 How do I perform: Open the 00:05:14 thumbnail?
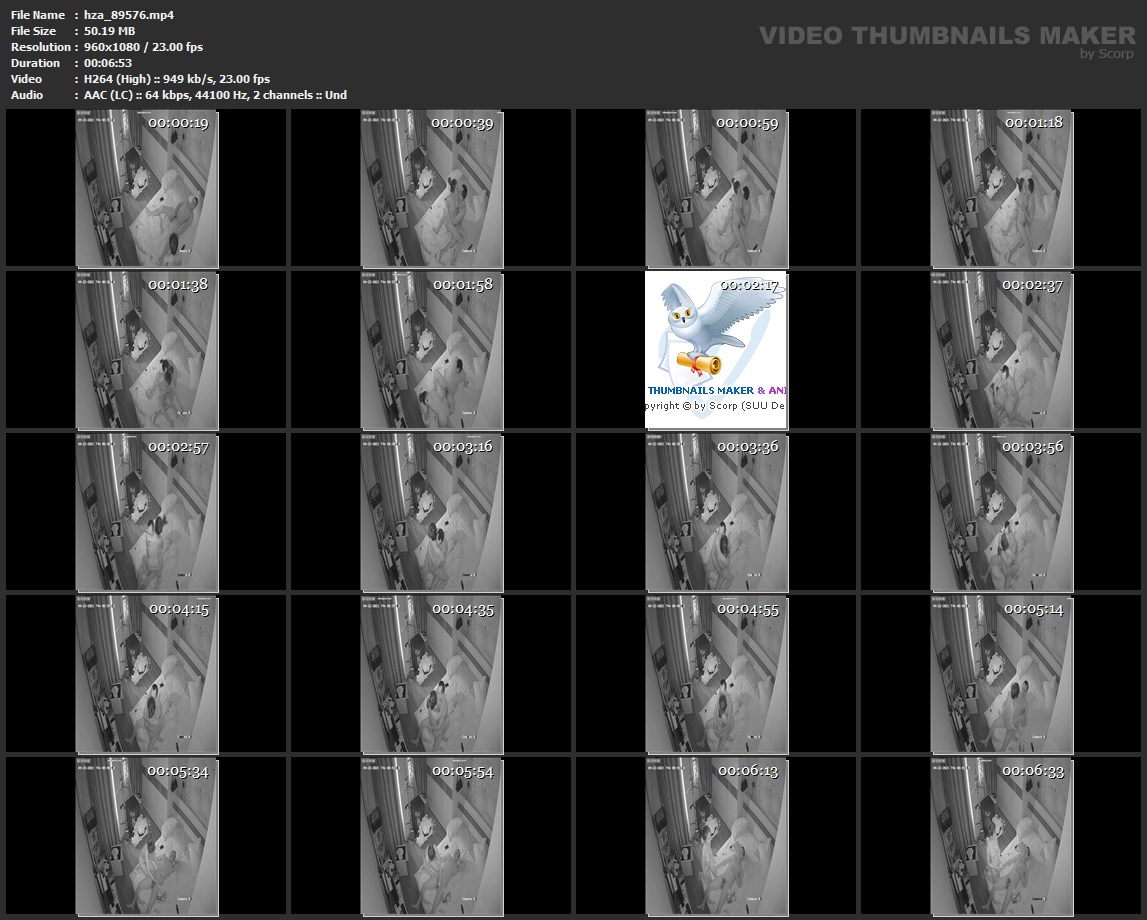pos(1001,675)
